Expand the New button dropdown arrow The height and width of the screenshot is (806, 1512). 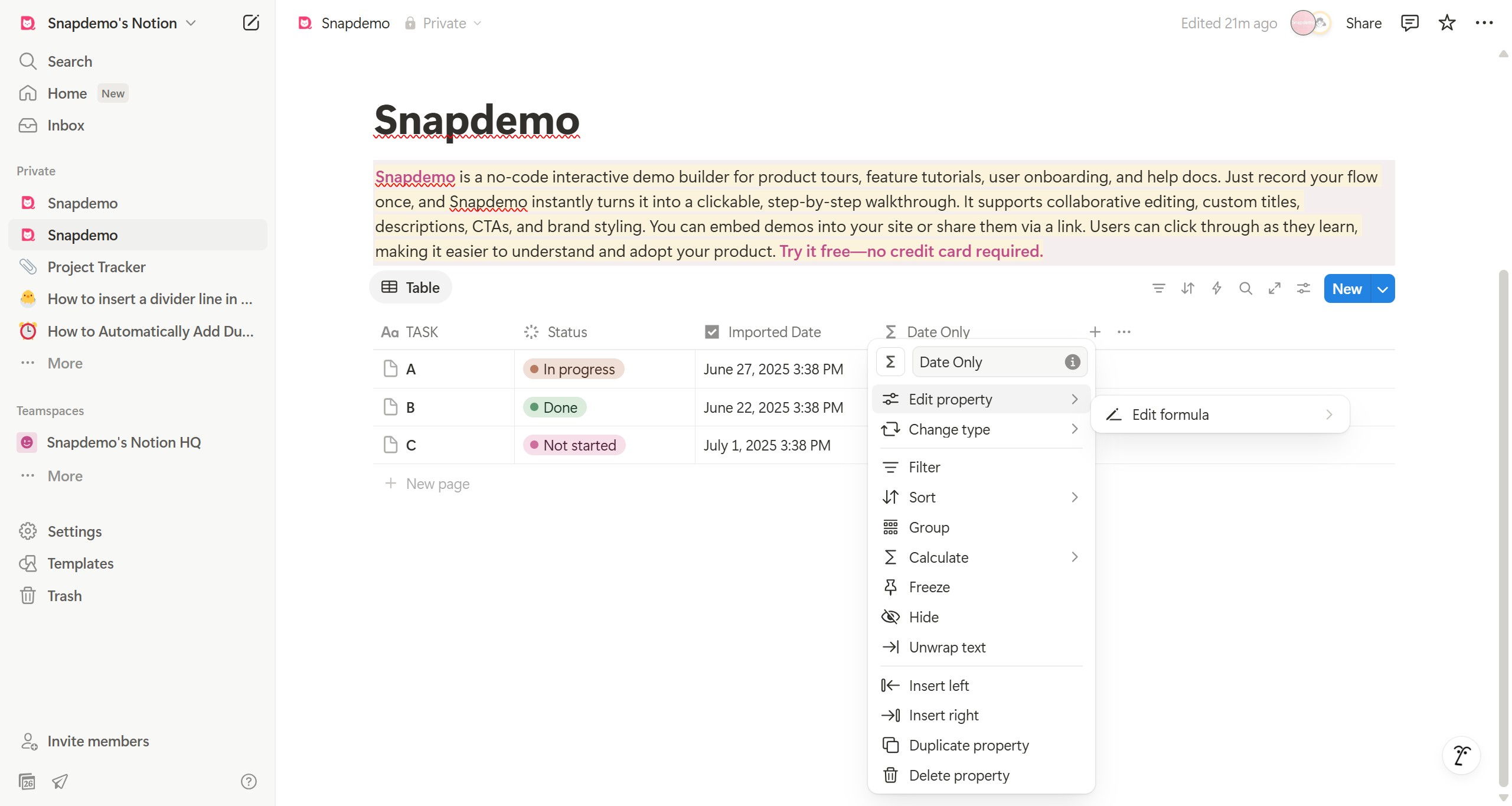coord(1382,289)
